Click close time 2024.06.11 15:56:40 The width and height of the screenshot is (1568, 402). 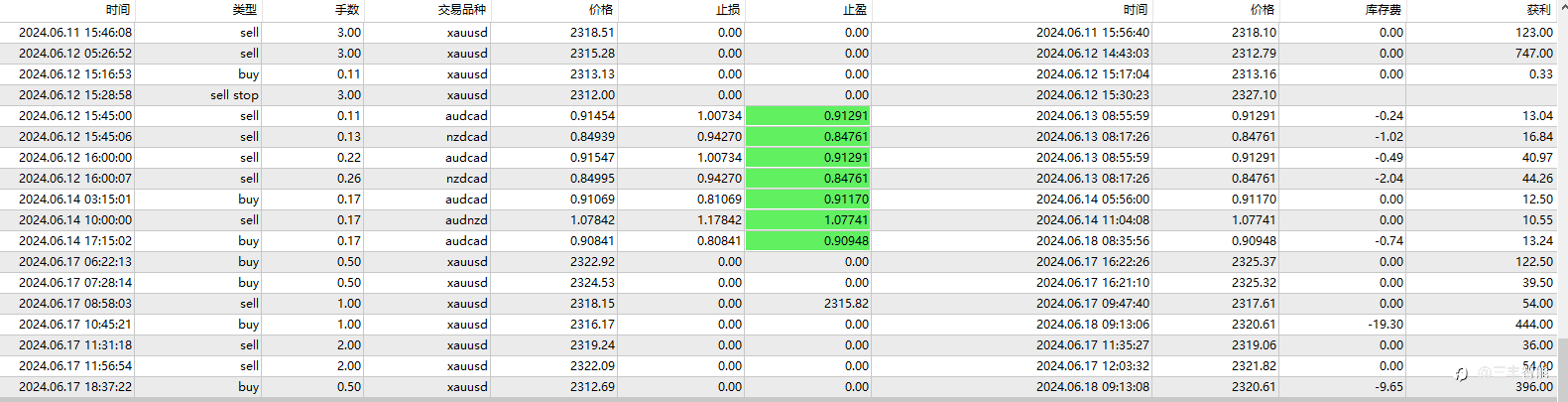(1093, 32)
